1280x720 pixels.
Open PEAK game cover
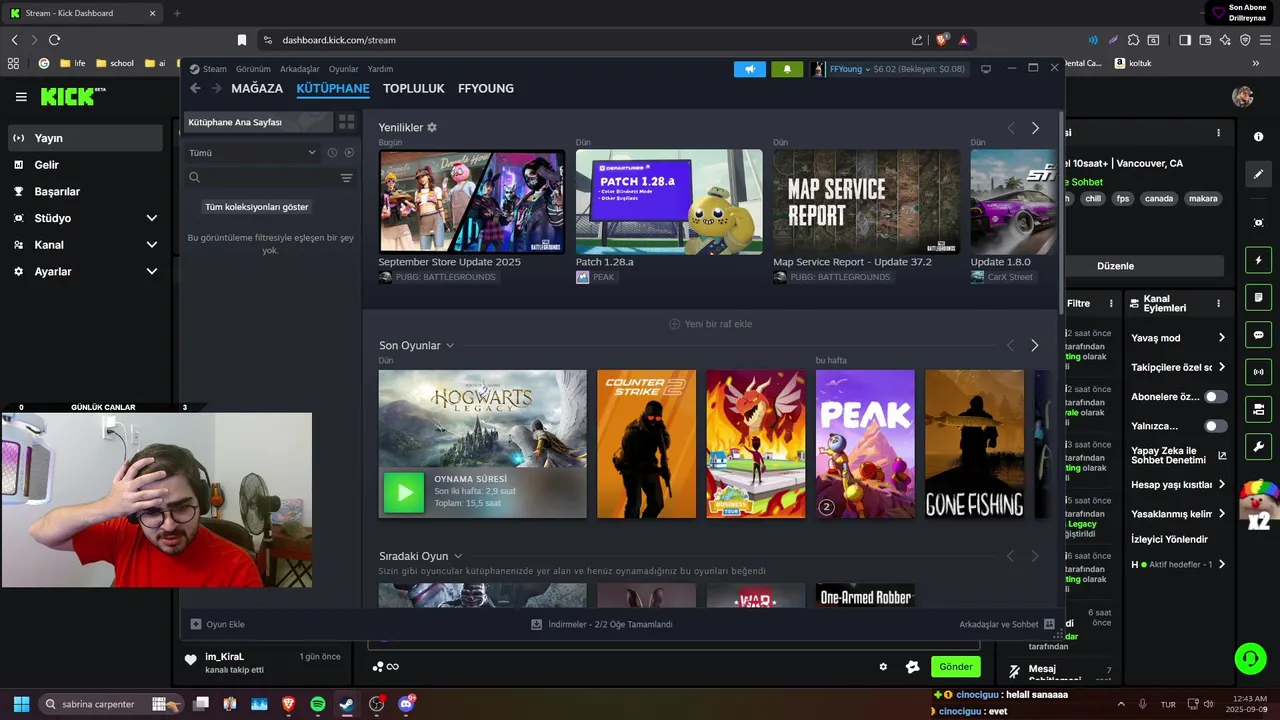[x=865, y=444]
